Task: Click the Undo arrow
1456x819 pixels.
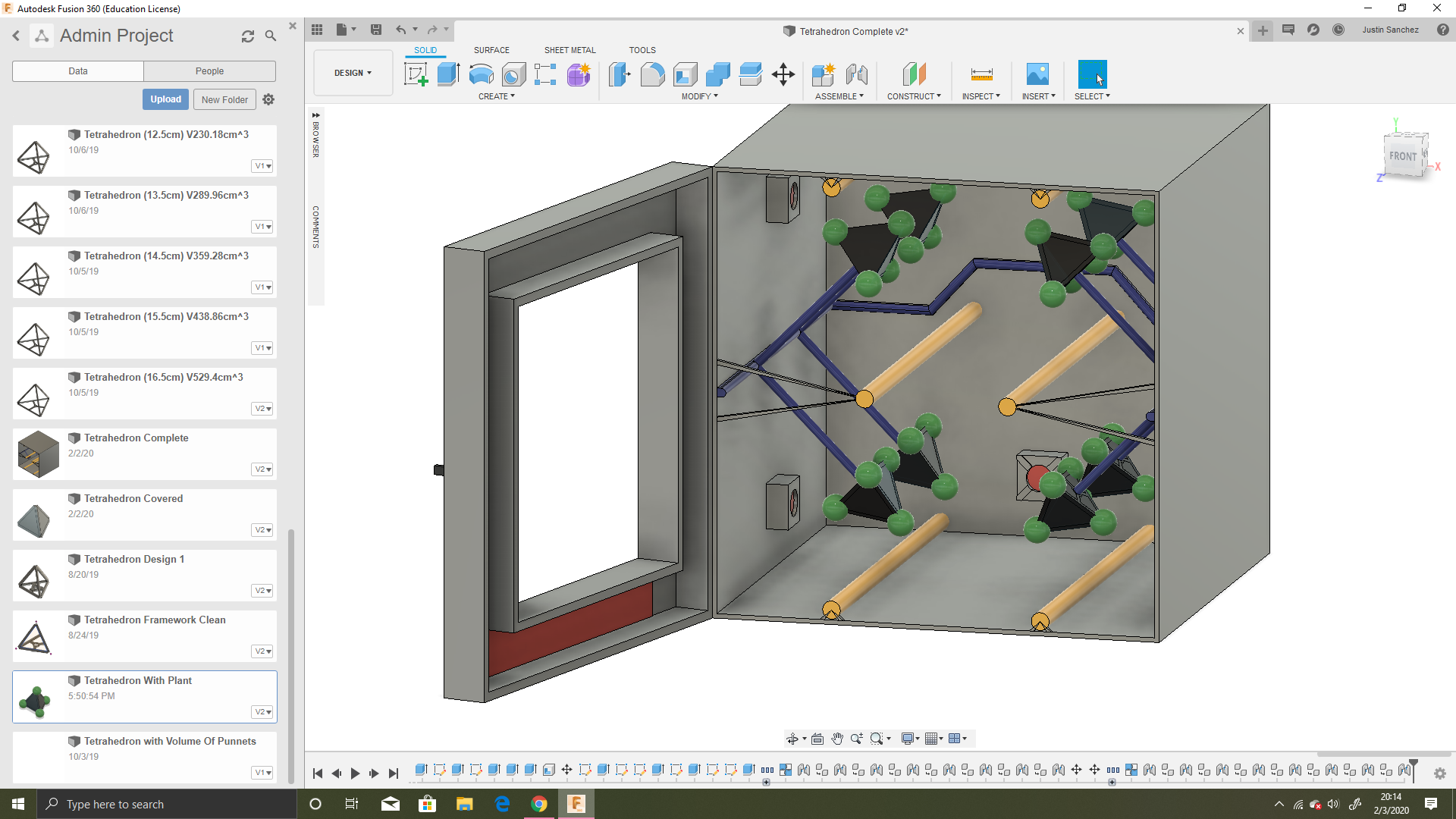Action: pyautogui.click(x=400, y=30)
